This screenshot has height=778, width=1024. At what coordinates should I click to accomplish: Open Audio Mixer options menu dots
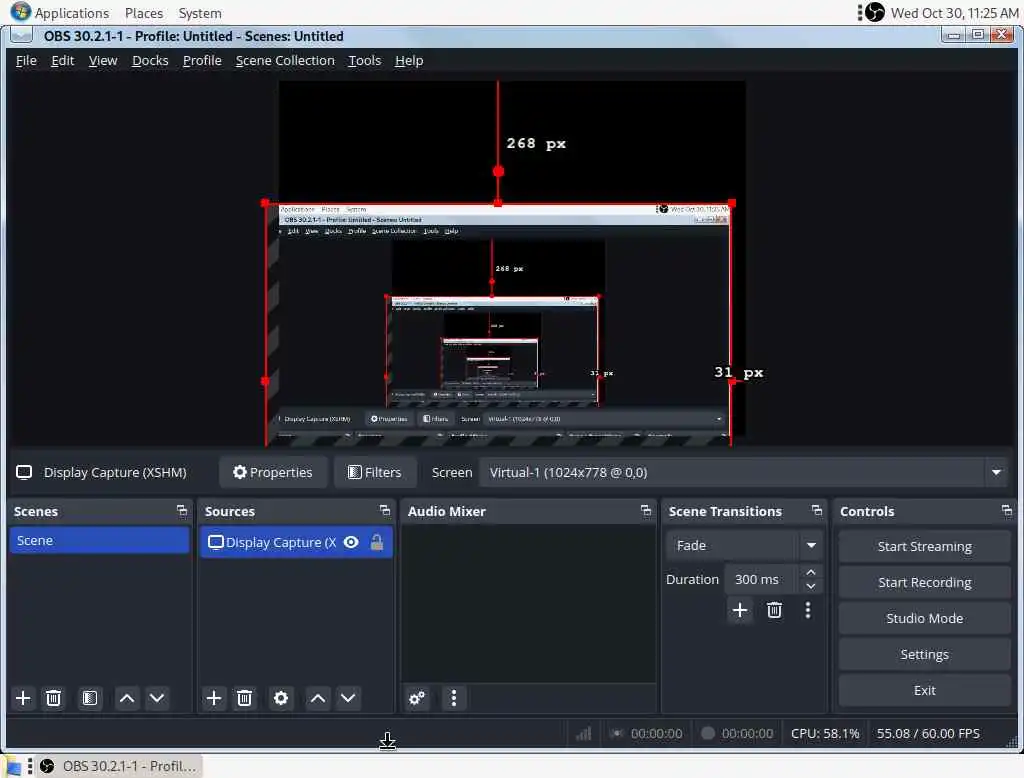coord(454,698)
